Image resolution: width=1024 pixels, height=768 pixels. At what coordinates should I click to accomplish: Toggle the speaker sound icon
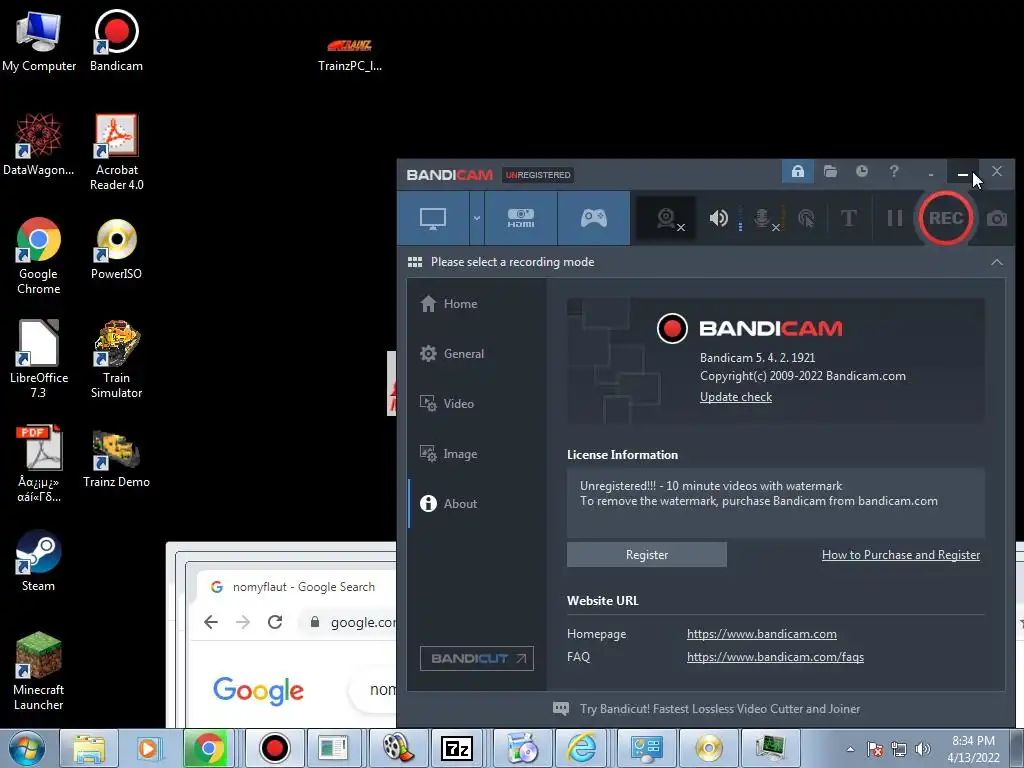(718, 218)
